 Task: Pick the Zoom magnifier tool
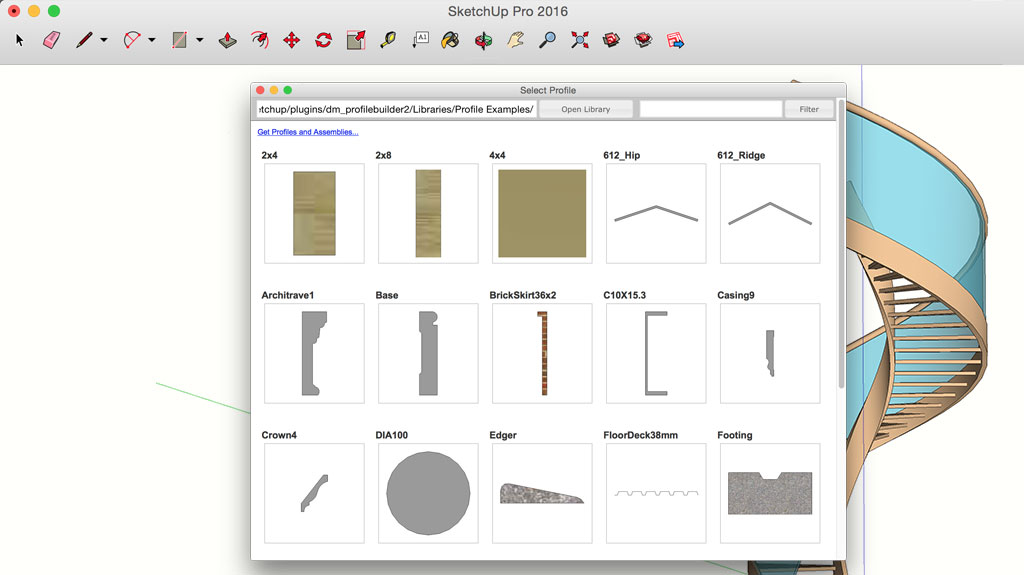point(547,41)
